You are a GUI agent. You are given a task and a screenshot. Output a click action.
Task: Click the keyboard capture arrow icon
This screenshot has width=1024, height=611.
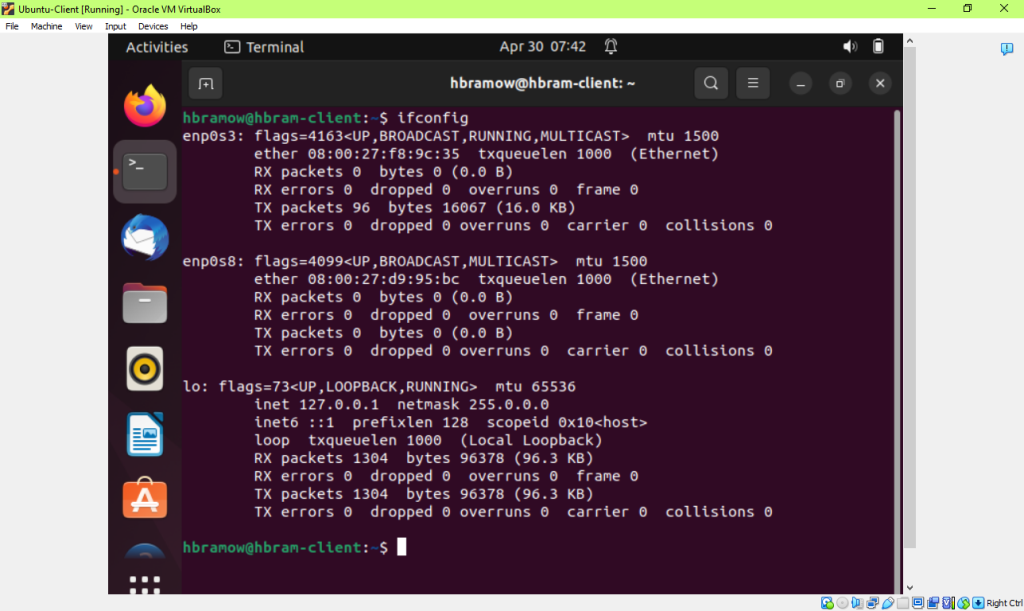[978, 603]
